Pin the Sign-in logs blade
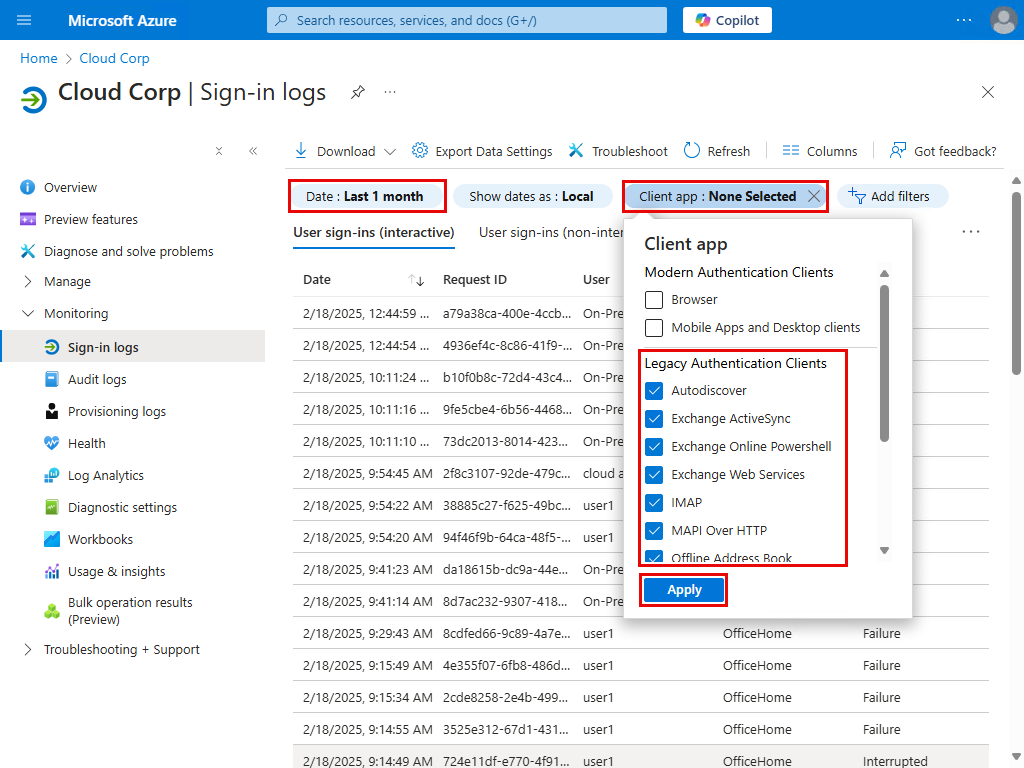This screenshot has width=1024, height=768. tap(357, 92)
